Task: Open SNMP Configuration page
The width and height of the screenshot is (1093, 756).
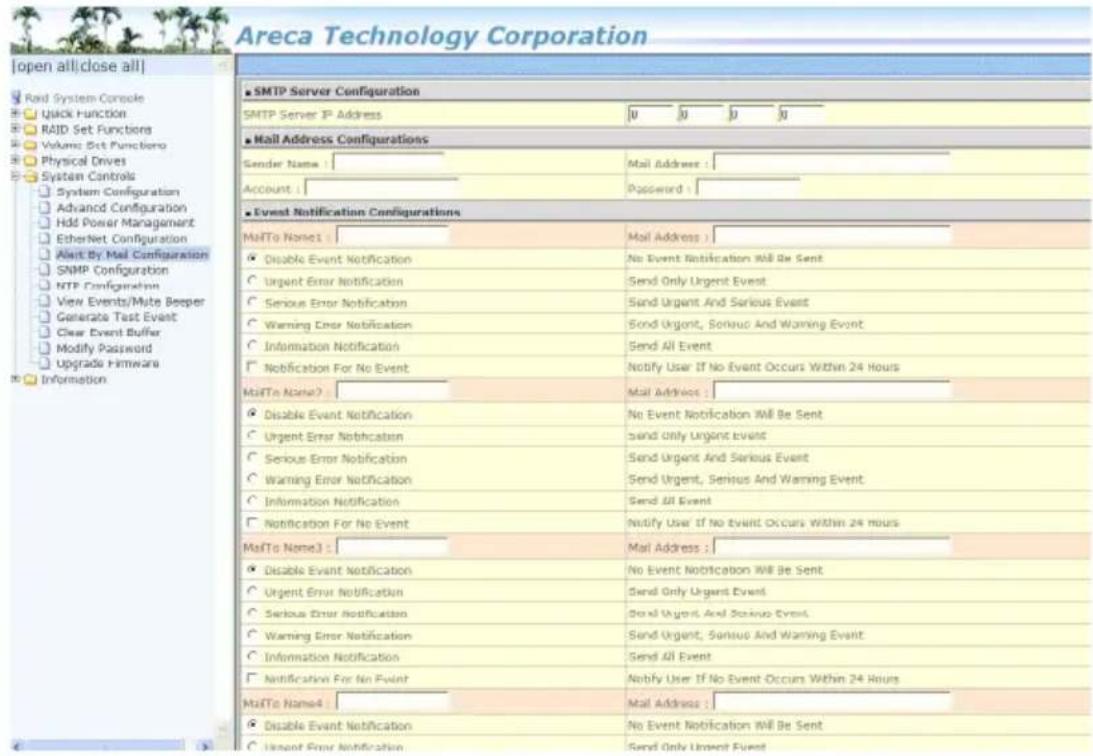Action: [112, 270]
